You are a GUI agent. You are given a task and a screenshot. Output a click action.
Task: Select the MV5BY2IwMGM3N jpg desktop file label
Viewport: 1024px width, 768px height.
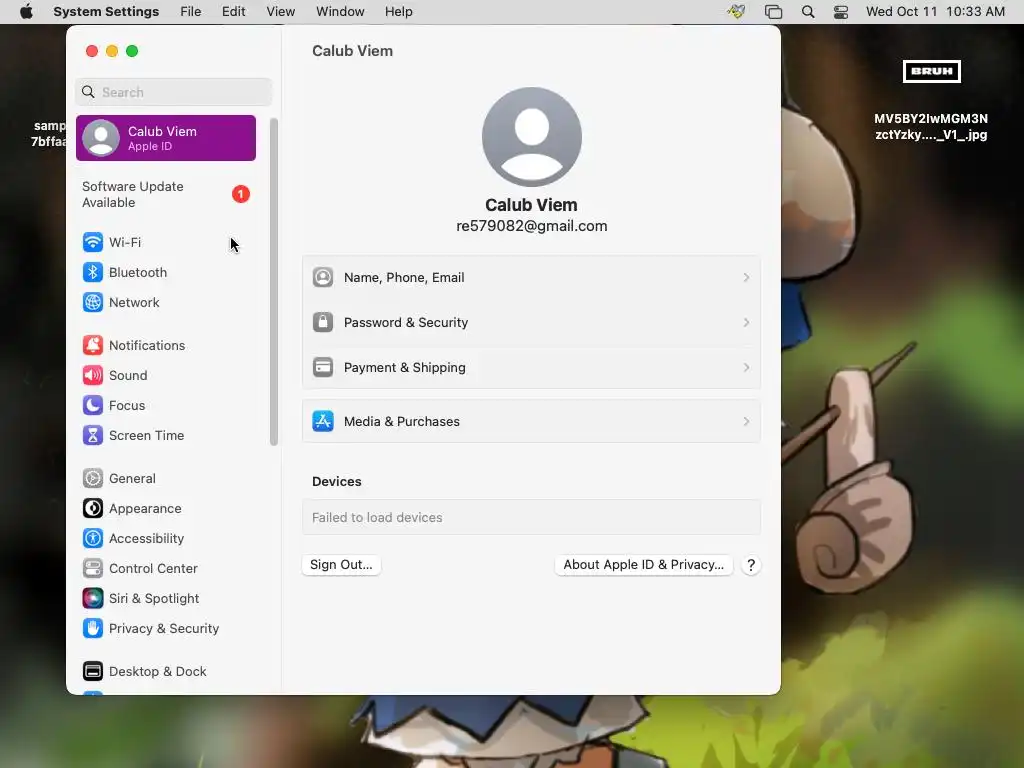click(931, 127)
